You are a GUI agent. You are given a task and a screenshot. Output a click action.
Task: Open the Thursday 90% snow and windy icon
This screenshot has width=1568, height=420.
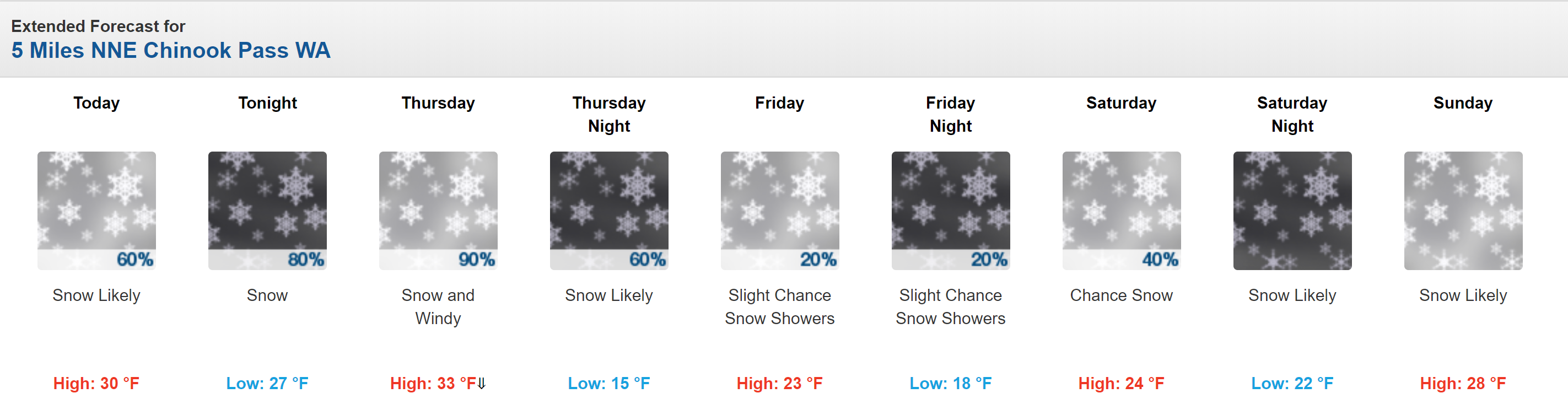pos(438,211)
